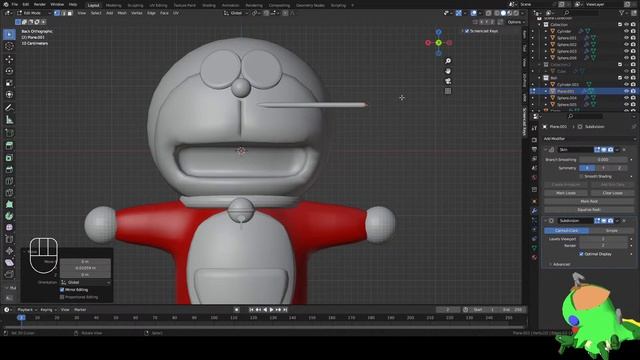Switch orthographic/perspective via grid icon

click(x=448, y=91)
